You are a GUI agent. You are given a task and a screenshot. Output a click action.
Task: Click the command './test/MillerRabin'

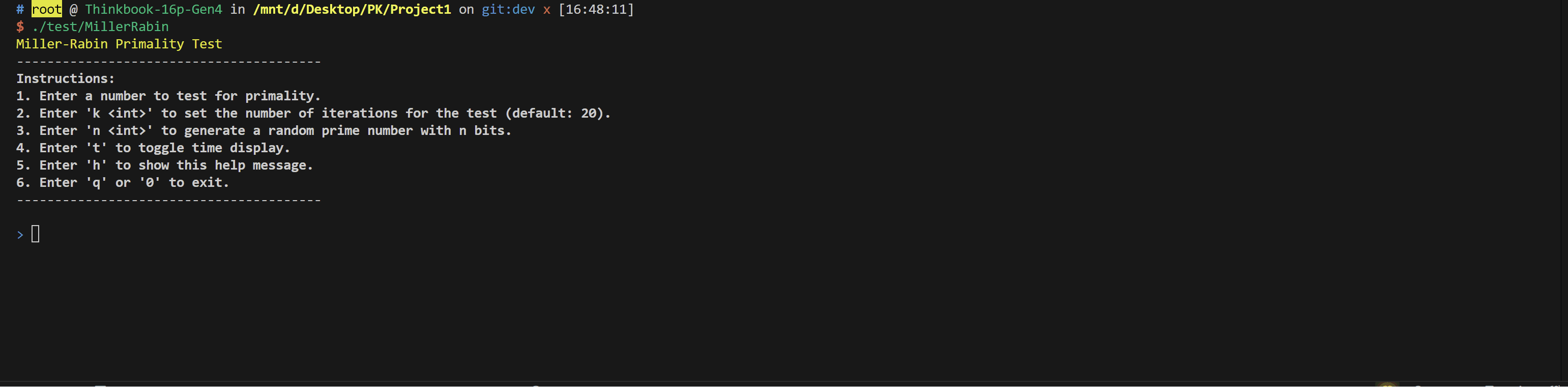click(x=100, y=27)
